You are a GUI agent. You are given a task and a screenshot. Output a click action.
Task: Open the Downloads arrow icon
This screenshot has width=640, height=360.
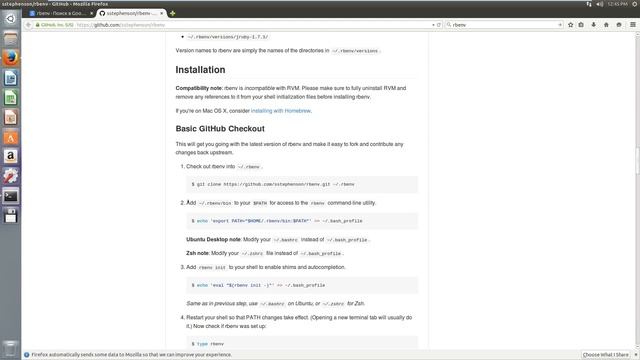point(593,25)
